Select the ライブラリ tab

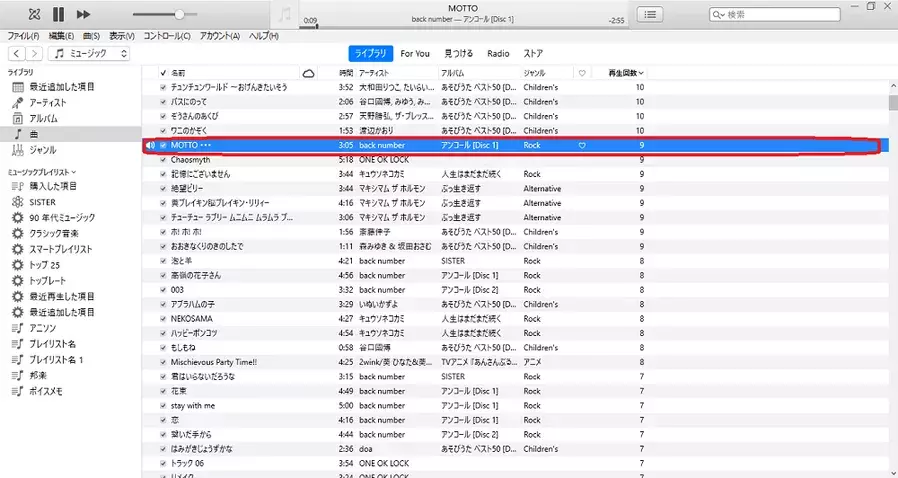point(371,53)
